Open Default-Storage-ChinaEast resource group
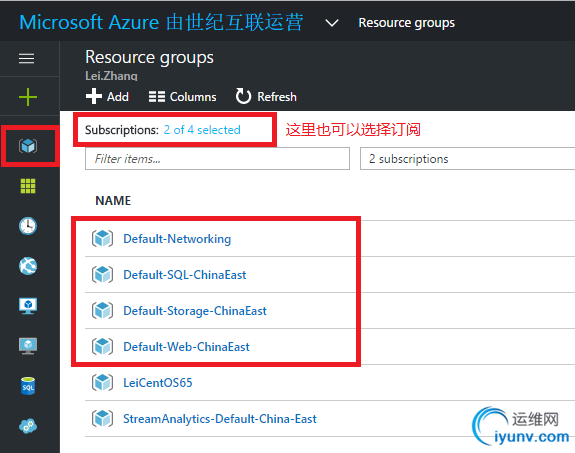The height and width of the screenshot is (453, 575). 195,311
